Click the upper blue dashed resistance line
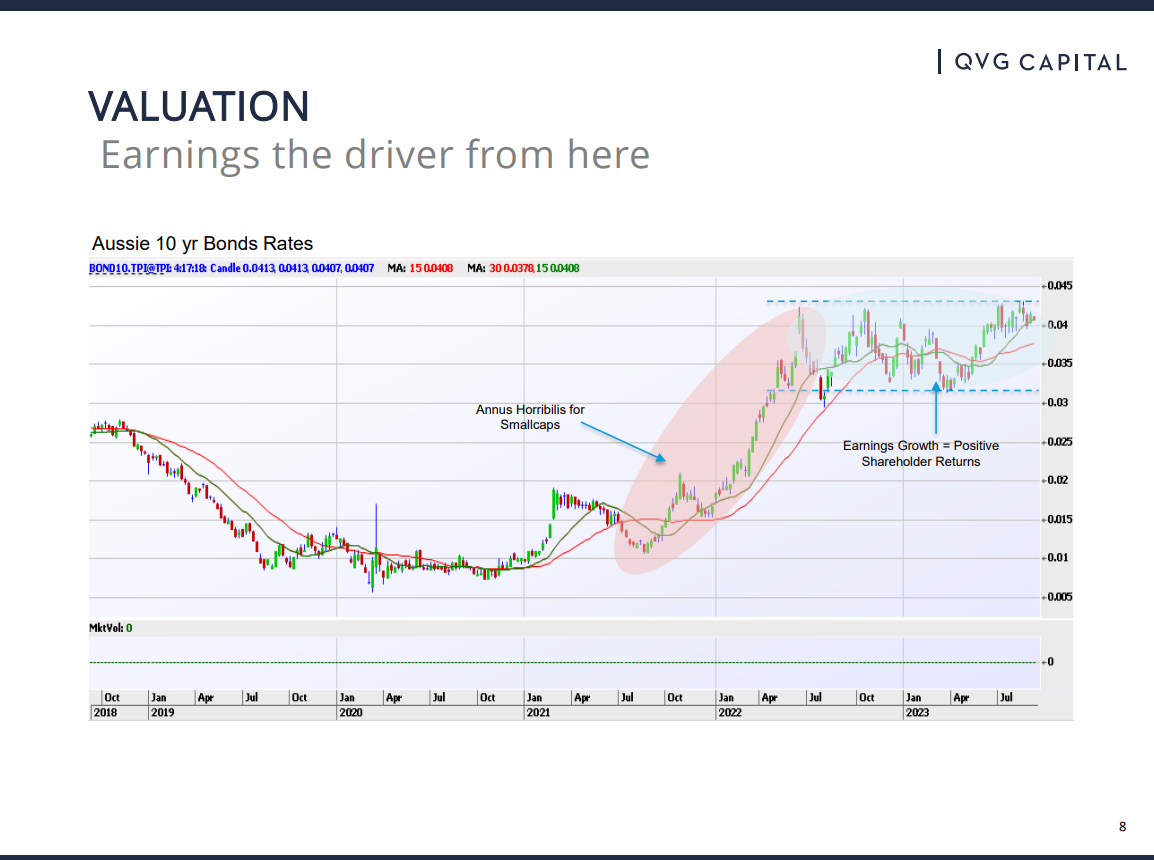Viewport: 1154px width, 860px height. pyautogui.click(x=900, y=301)
